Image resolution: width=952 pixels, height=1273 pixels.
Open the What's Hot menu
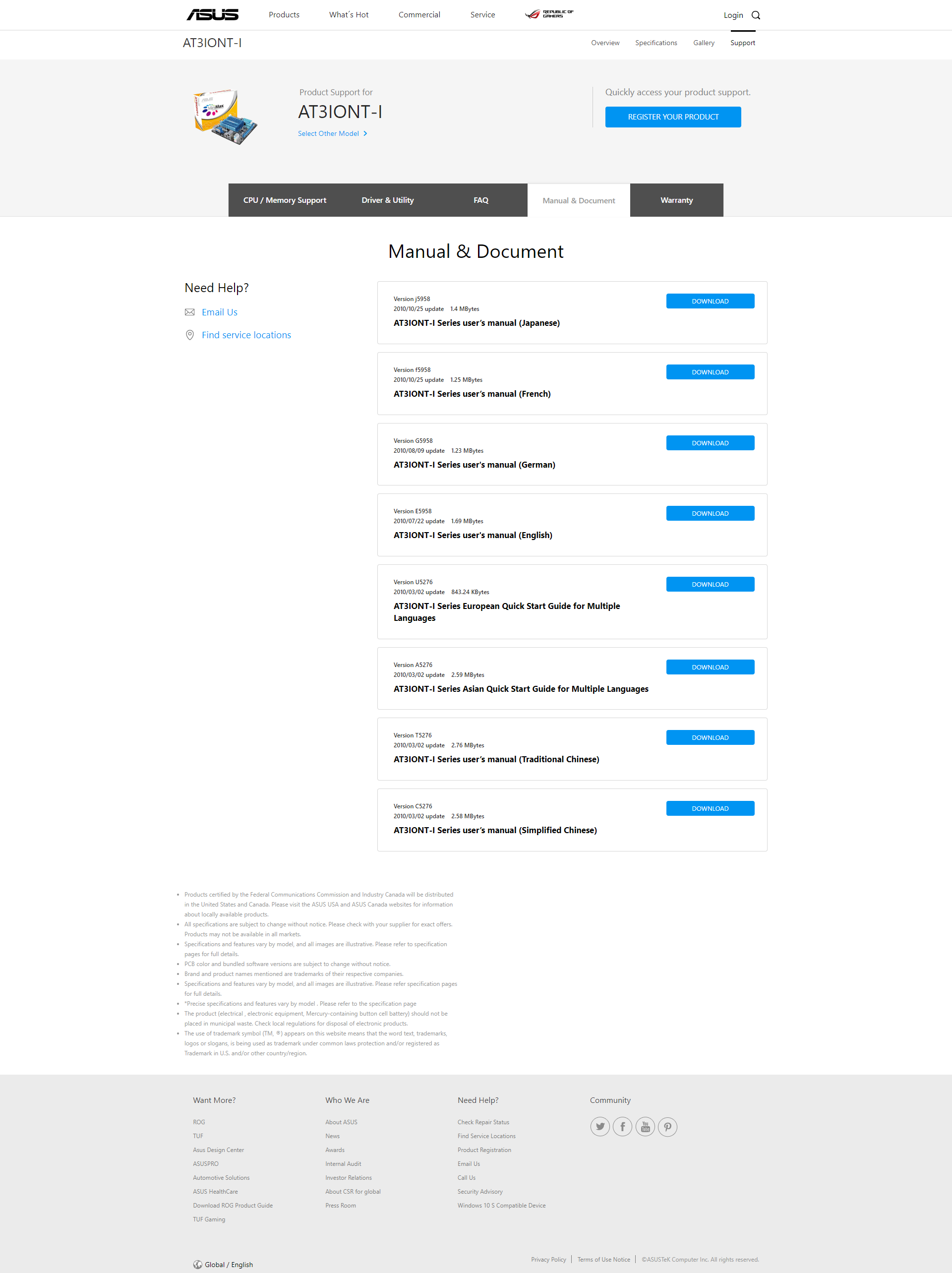(349, 14)
